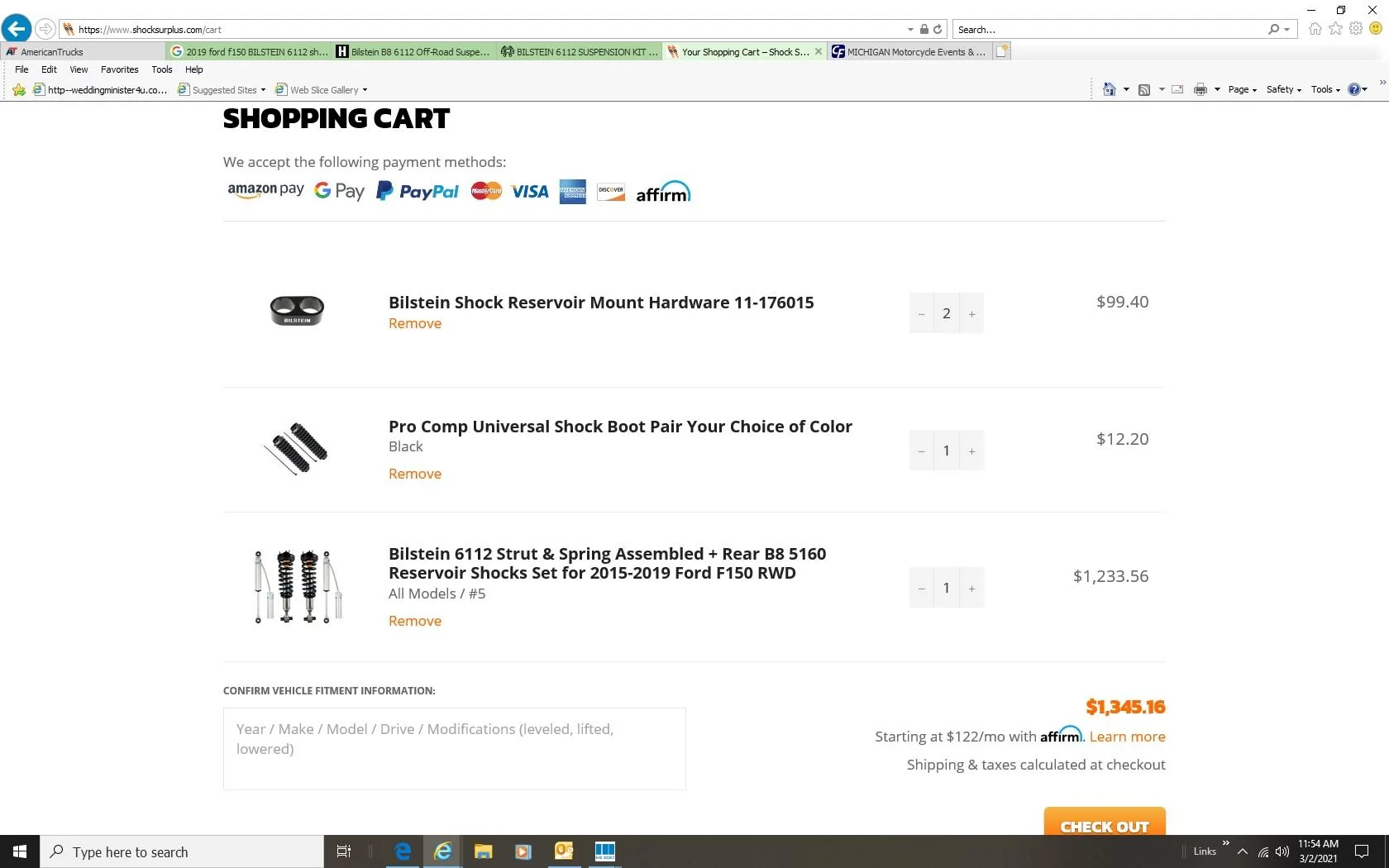This screenshot has height=868, width=1389.
Task: Decrease Pro Comp Shock Boot quantity
Action: click(921, 451)
